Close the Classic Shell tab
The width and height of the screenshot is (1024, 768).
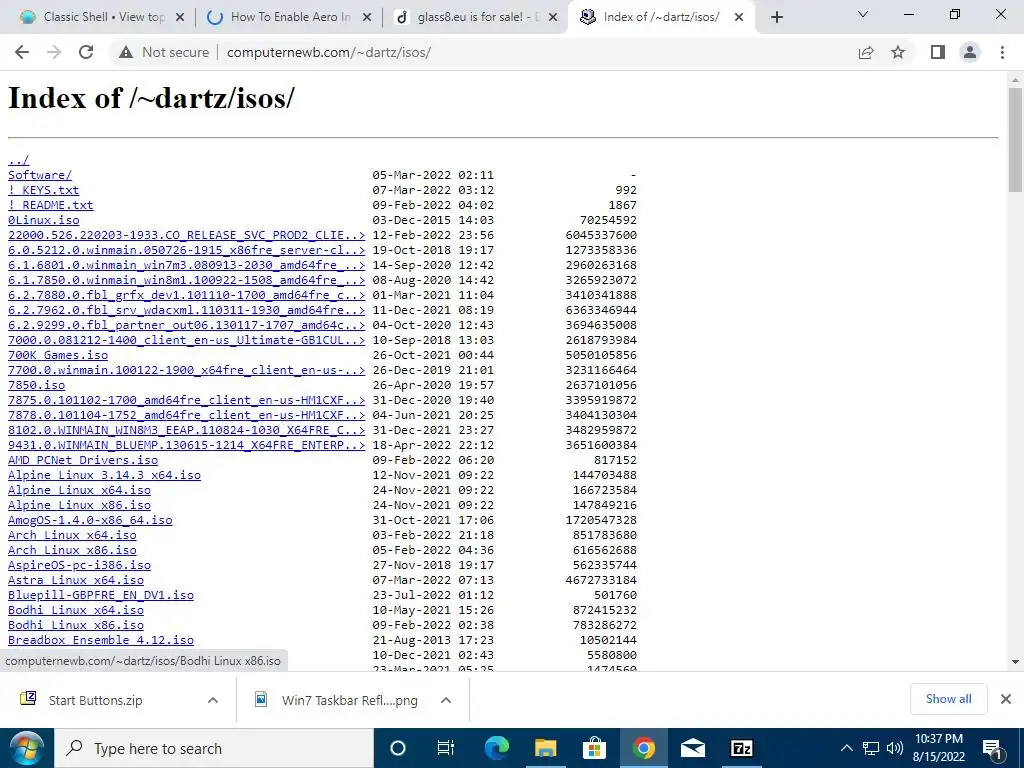180,18
